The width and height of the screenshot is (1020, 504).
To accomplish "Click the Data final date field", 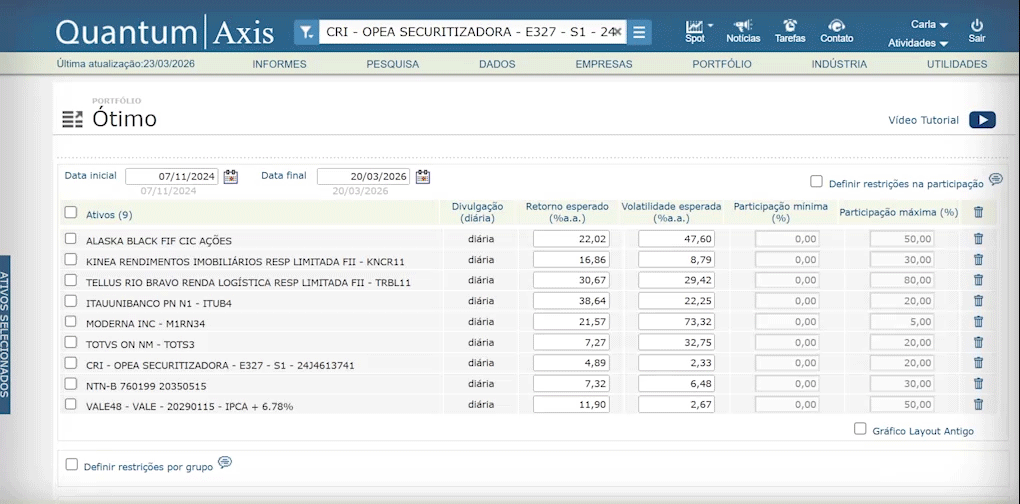I will click(363, 176).
